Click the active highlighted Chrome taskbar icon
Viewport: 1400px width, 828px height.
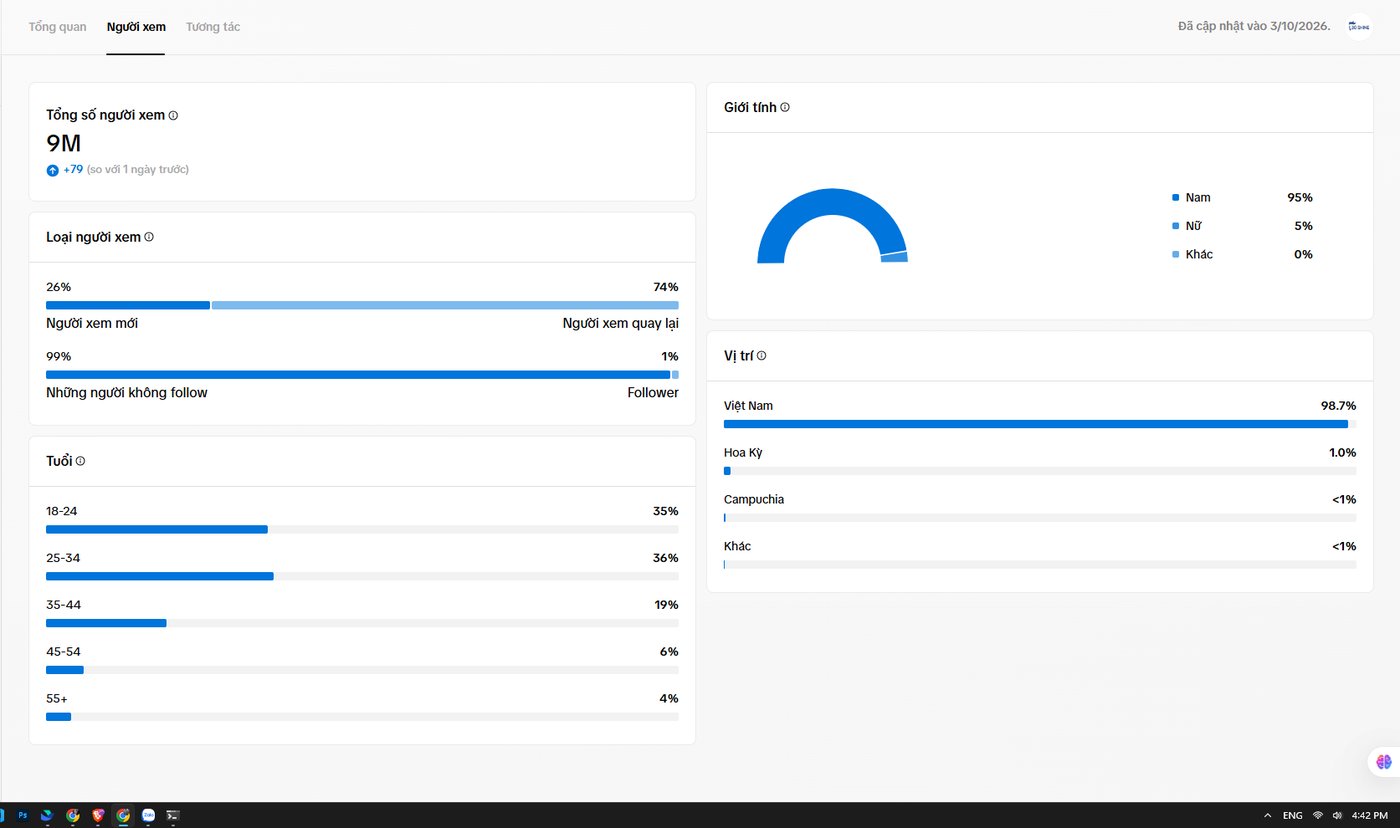point(123,815)
